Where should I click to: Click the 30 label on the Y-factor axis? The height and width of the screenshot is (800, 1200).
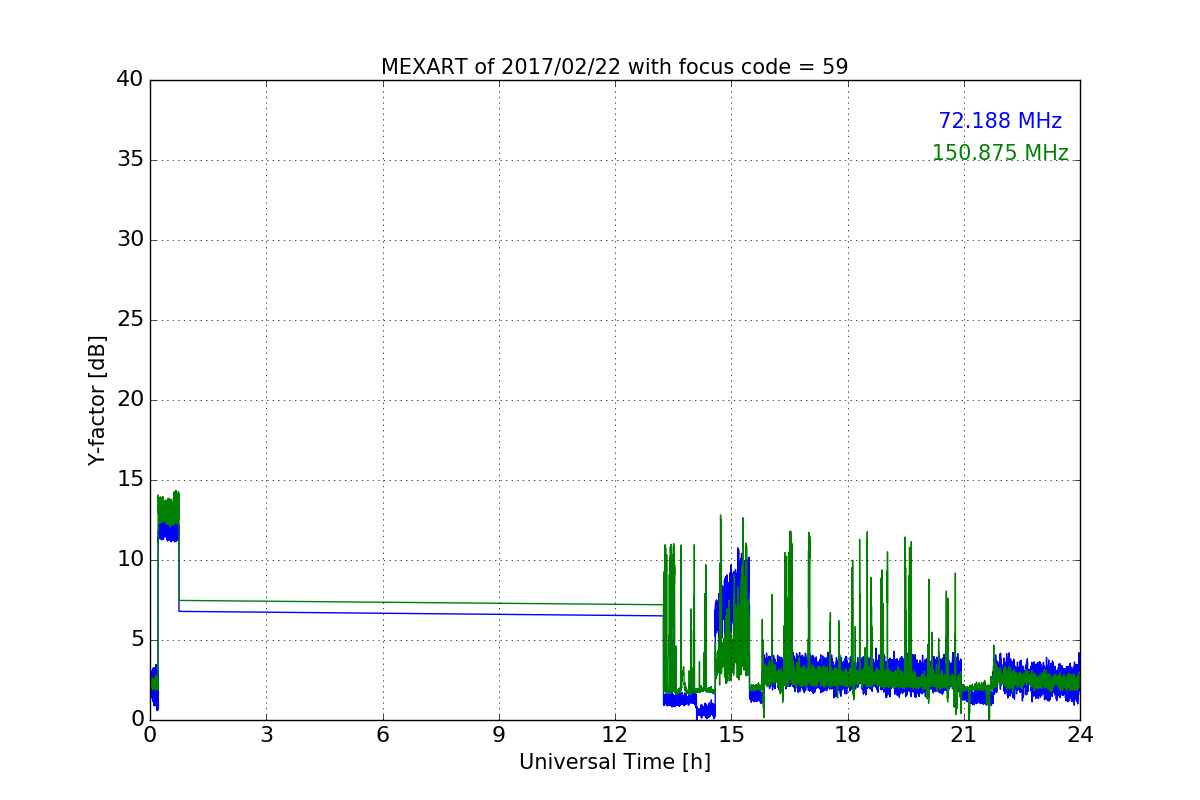click(130, 240)
